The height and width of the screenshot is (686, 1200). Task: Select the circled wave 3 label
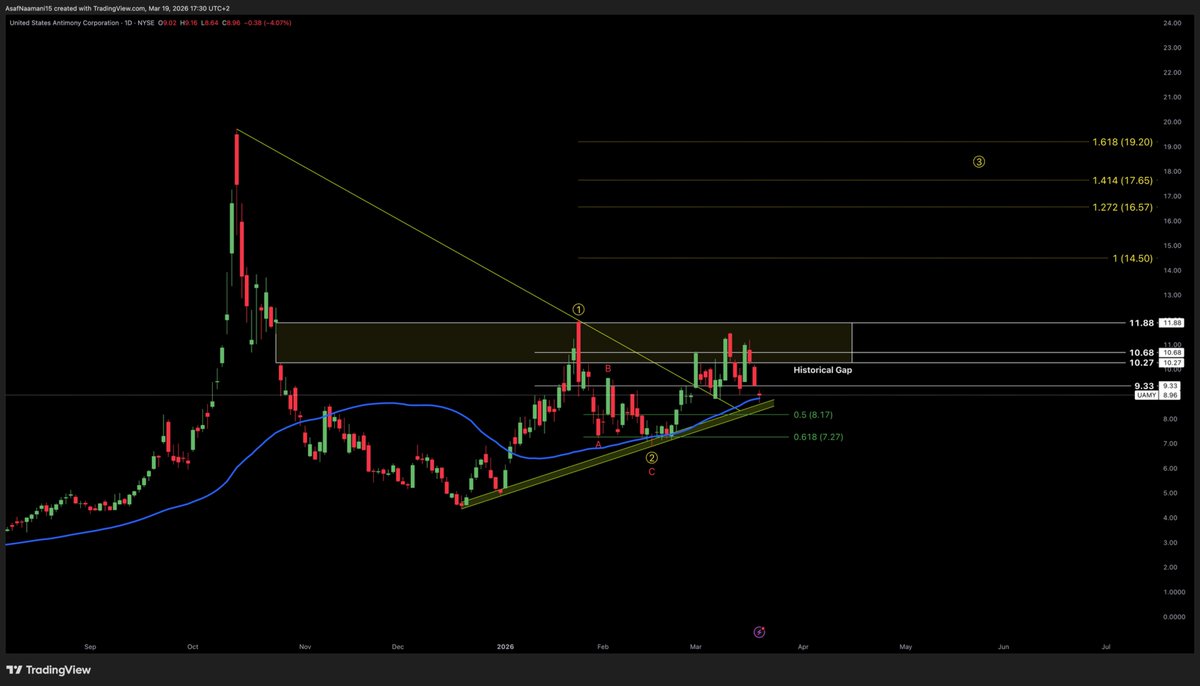pyautogui.click(x=979, y=161)
